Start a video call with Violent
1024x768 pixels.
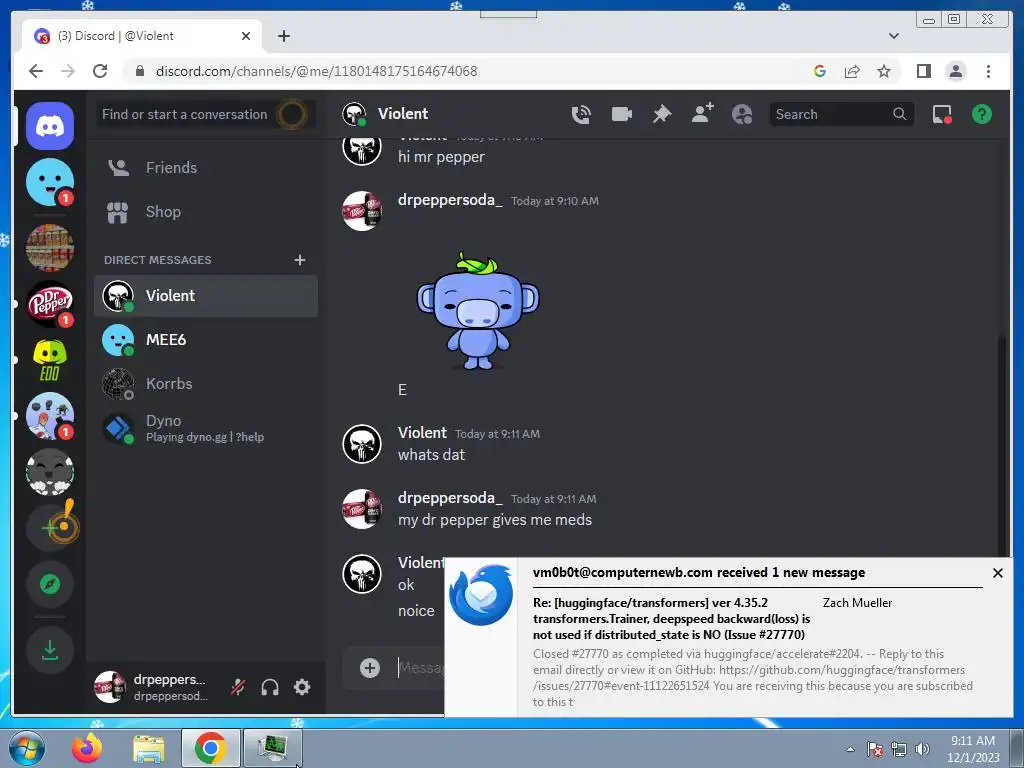pyautogui.click(x=621, y=114)
